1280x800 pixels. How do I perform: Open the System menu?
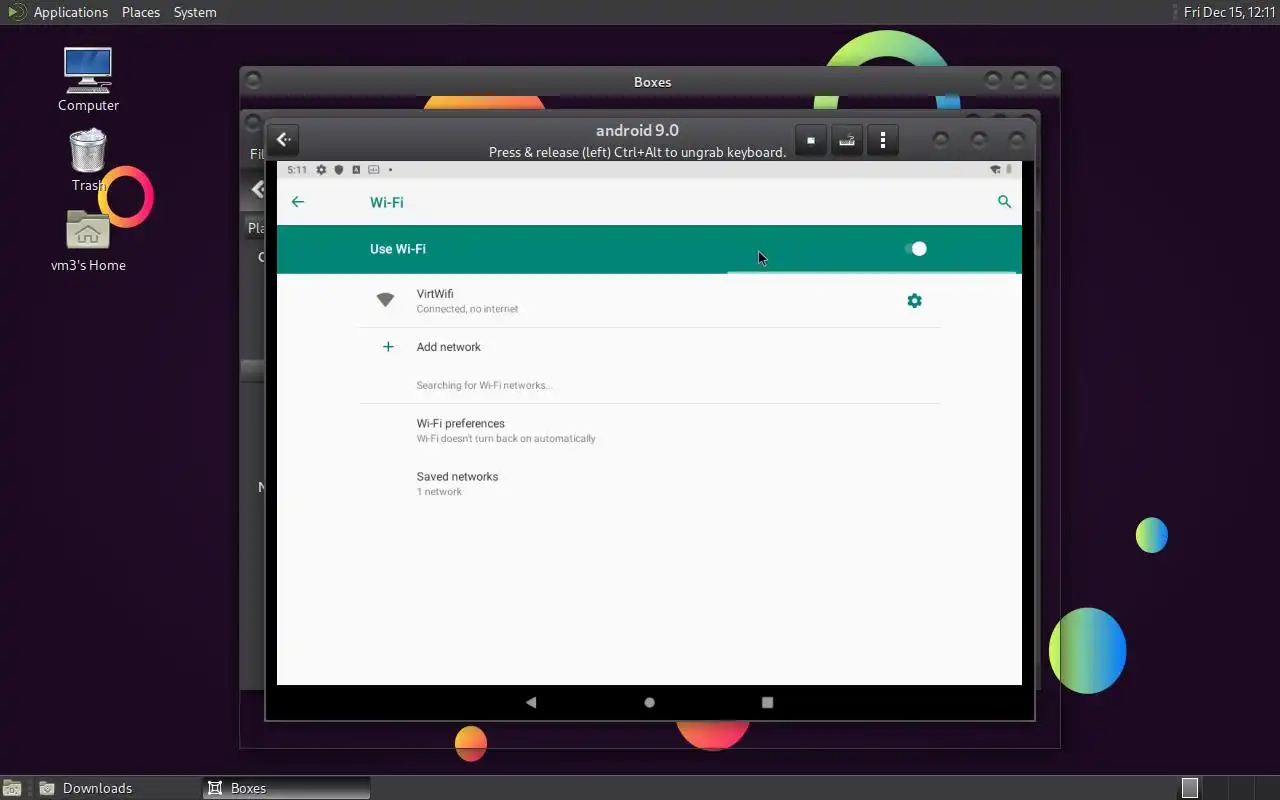tap(195, 12)
